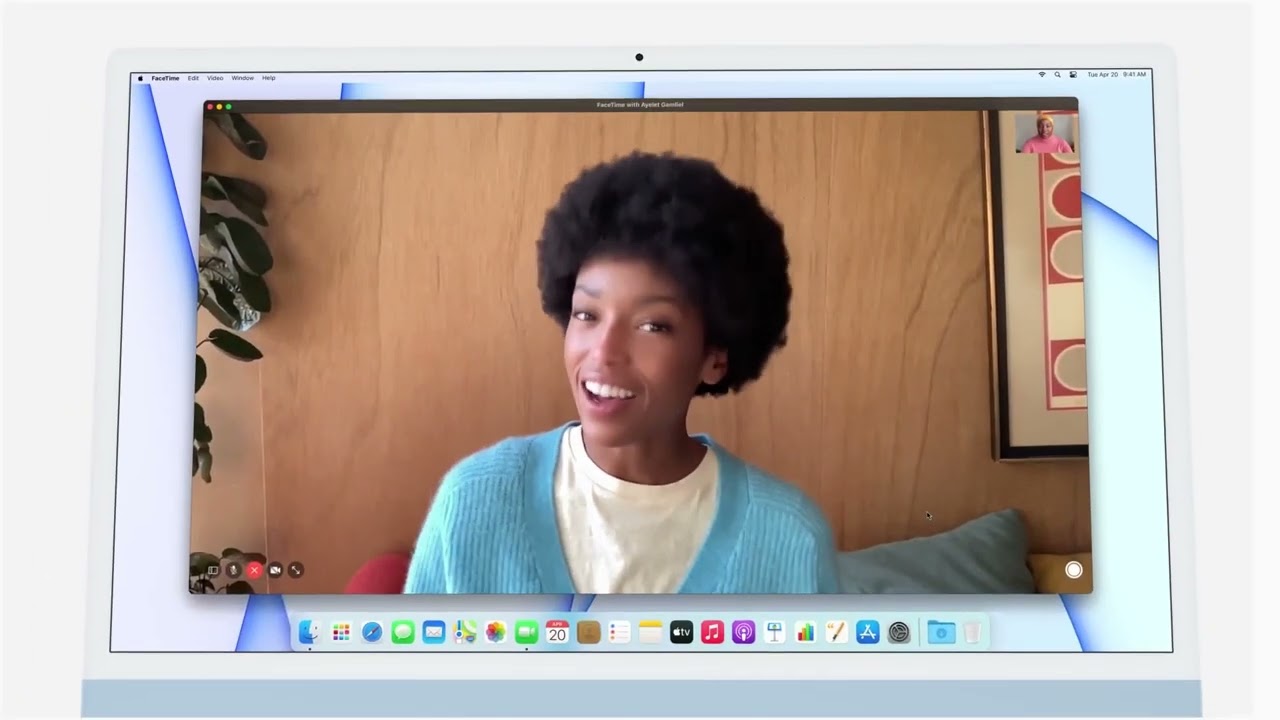This screenshot has width=1280, height=720.
Task: Open Finder from the Dock
Action: pyautogui.click(x=309, y=632)
